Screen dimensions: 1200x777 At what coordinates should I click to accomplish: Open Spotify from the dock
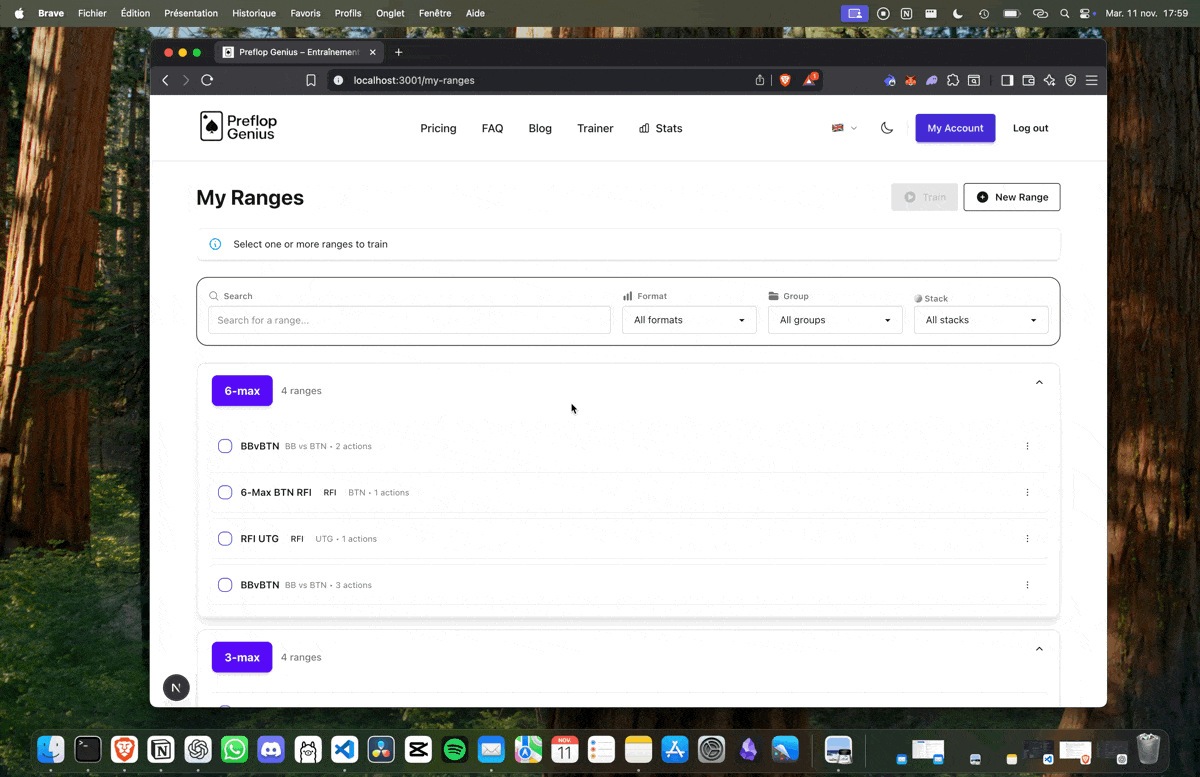point(454,749)
